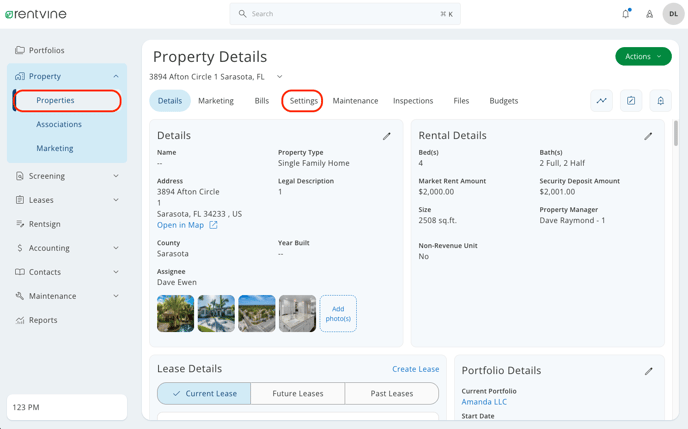Click the person icon beside notifications bell
688x429 pixels.
(649, 14)
